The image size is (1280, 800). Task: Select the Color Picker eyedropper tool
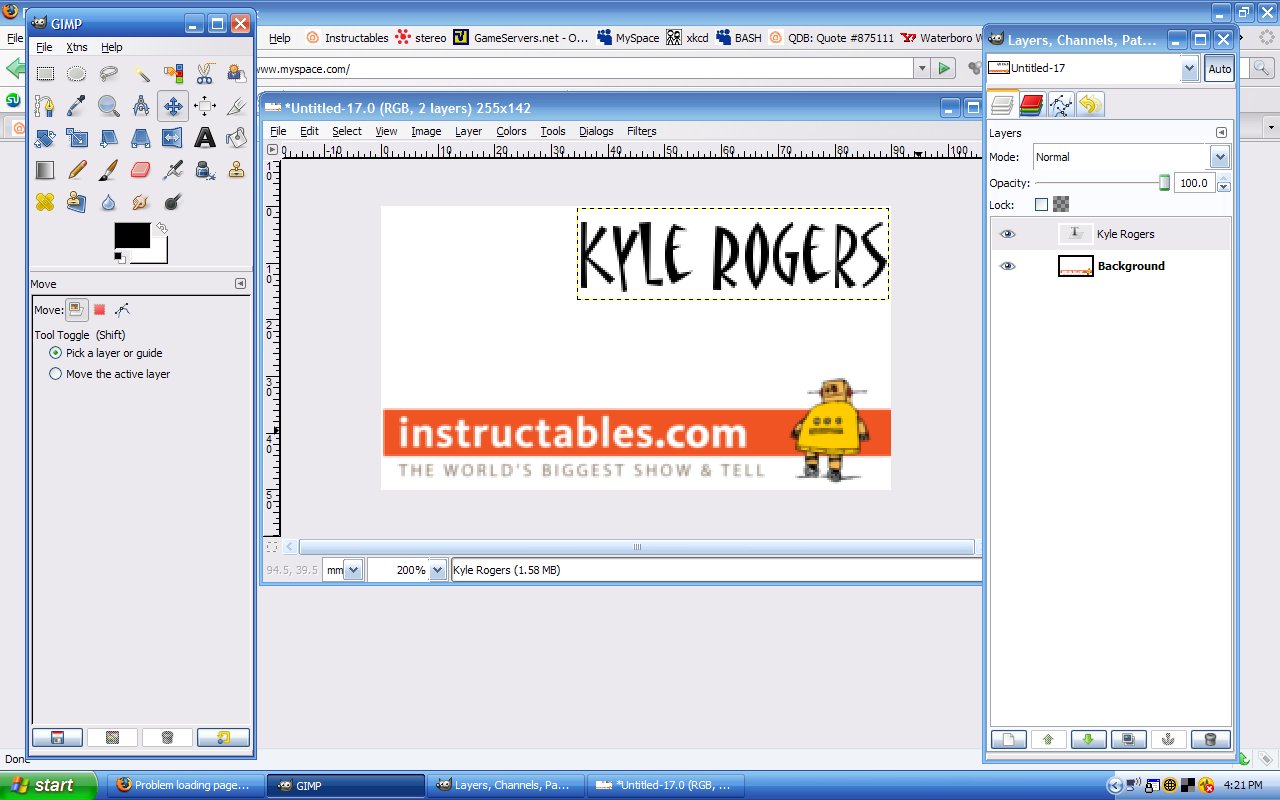pyautogui.click(x=77, y=105)
